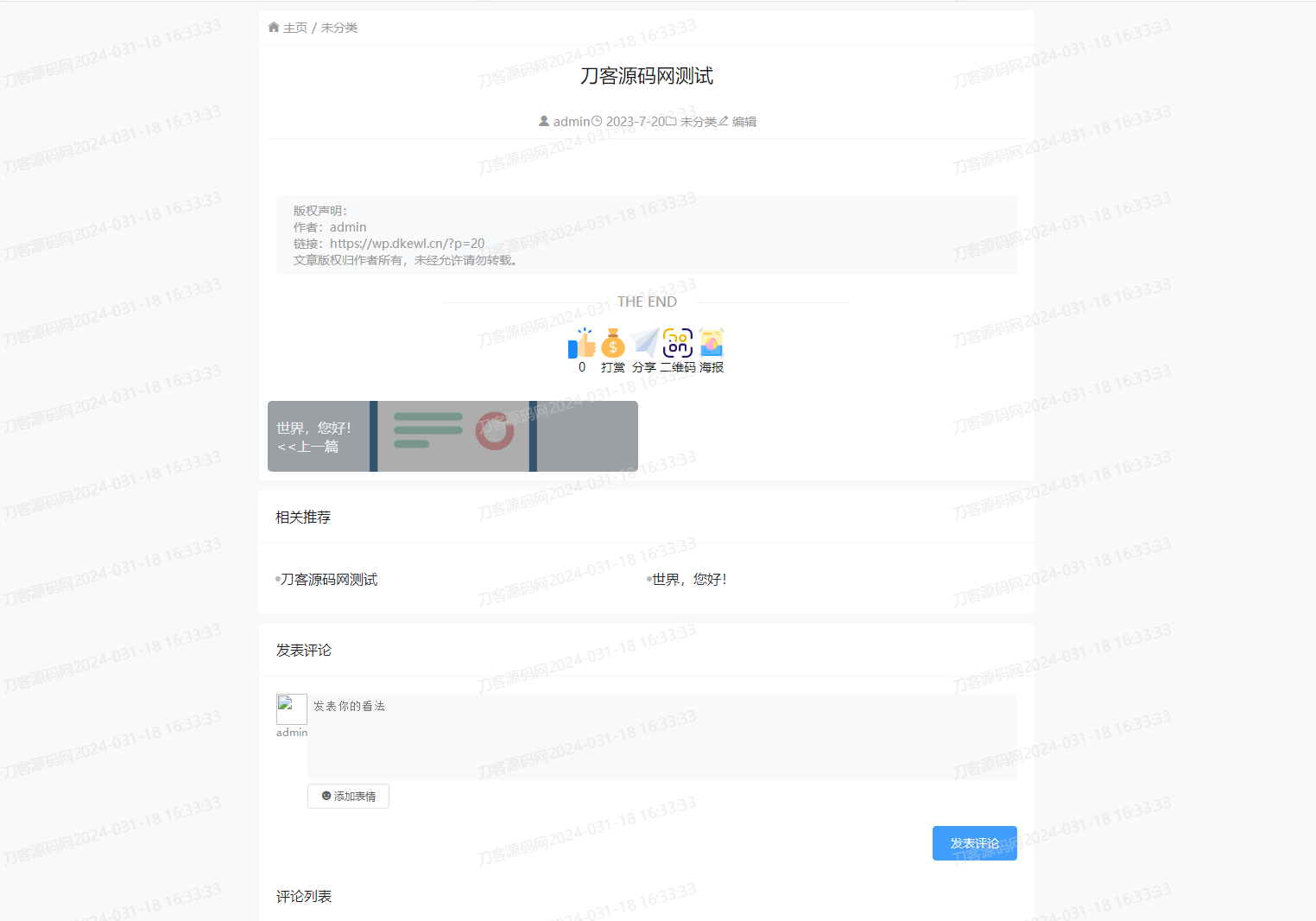Click the admin author link

coord(570,120)
